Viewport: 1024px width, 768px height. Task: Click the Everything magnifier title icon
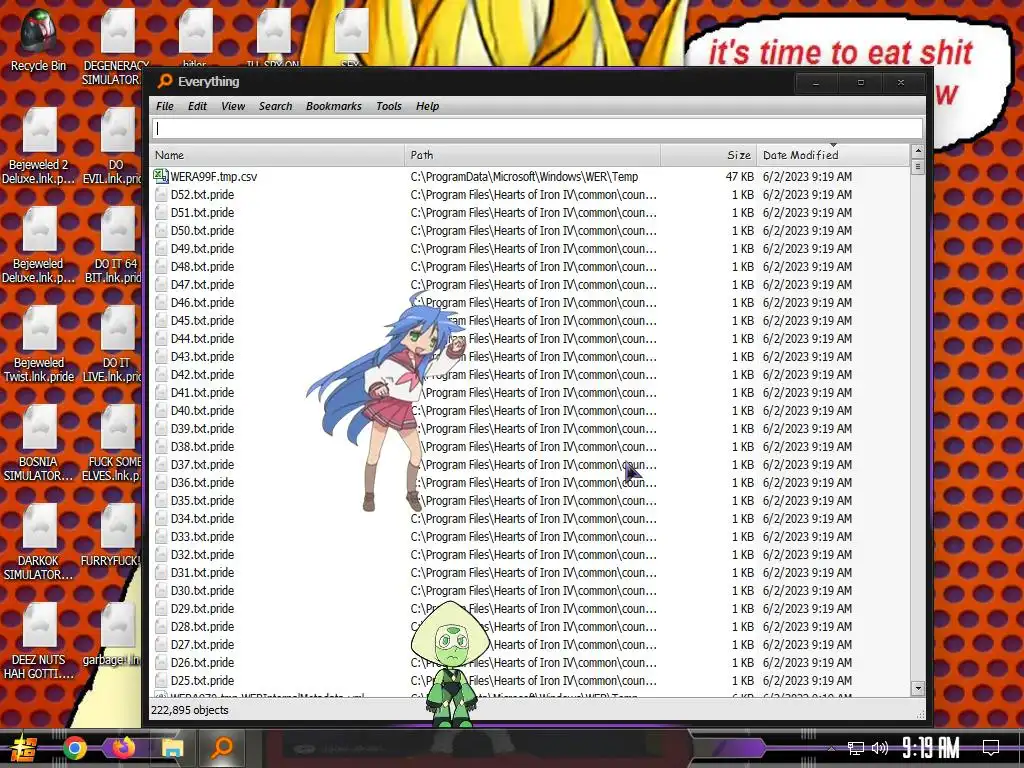(x=165, y=81)
